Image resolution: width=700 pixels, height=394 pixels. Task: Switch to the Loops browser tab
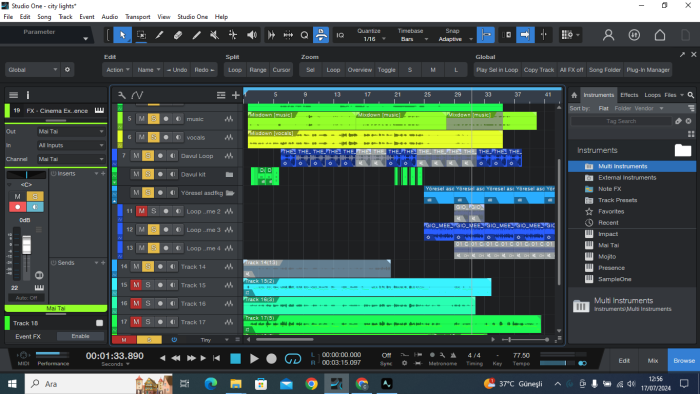(x=652, y=95)
